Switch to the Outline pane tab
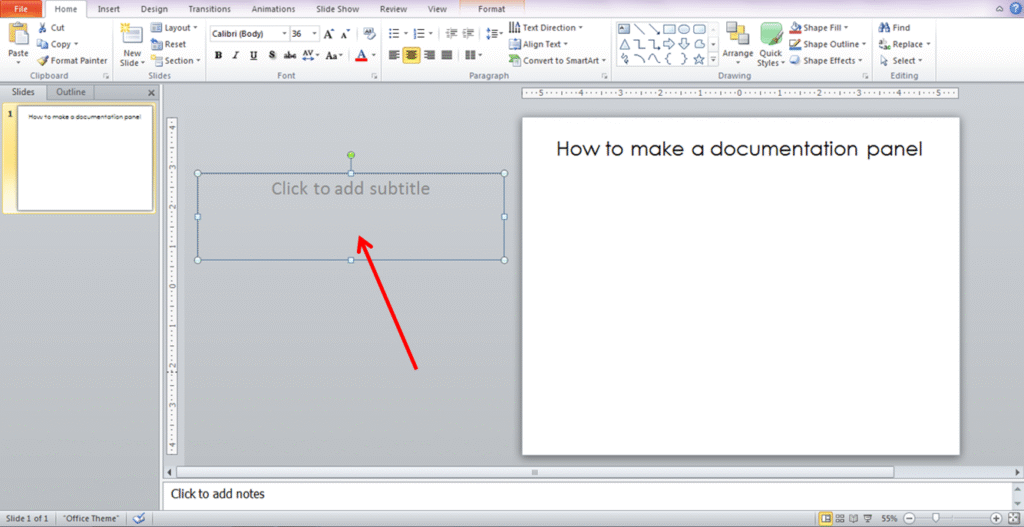 [71, 92]
